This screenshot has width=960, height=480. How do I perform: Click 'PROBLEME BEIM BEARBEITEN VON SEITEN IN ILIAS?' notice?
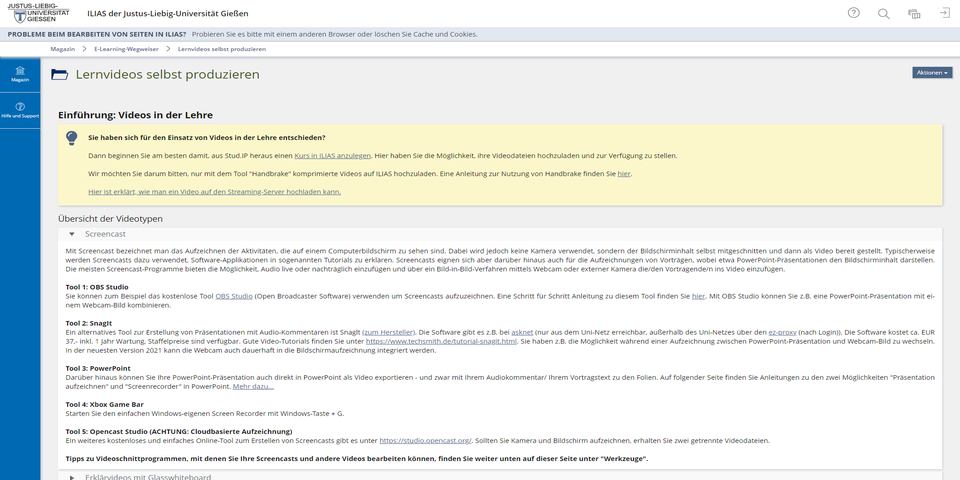tap(97, 34)
